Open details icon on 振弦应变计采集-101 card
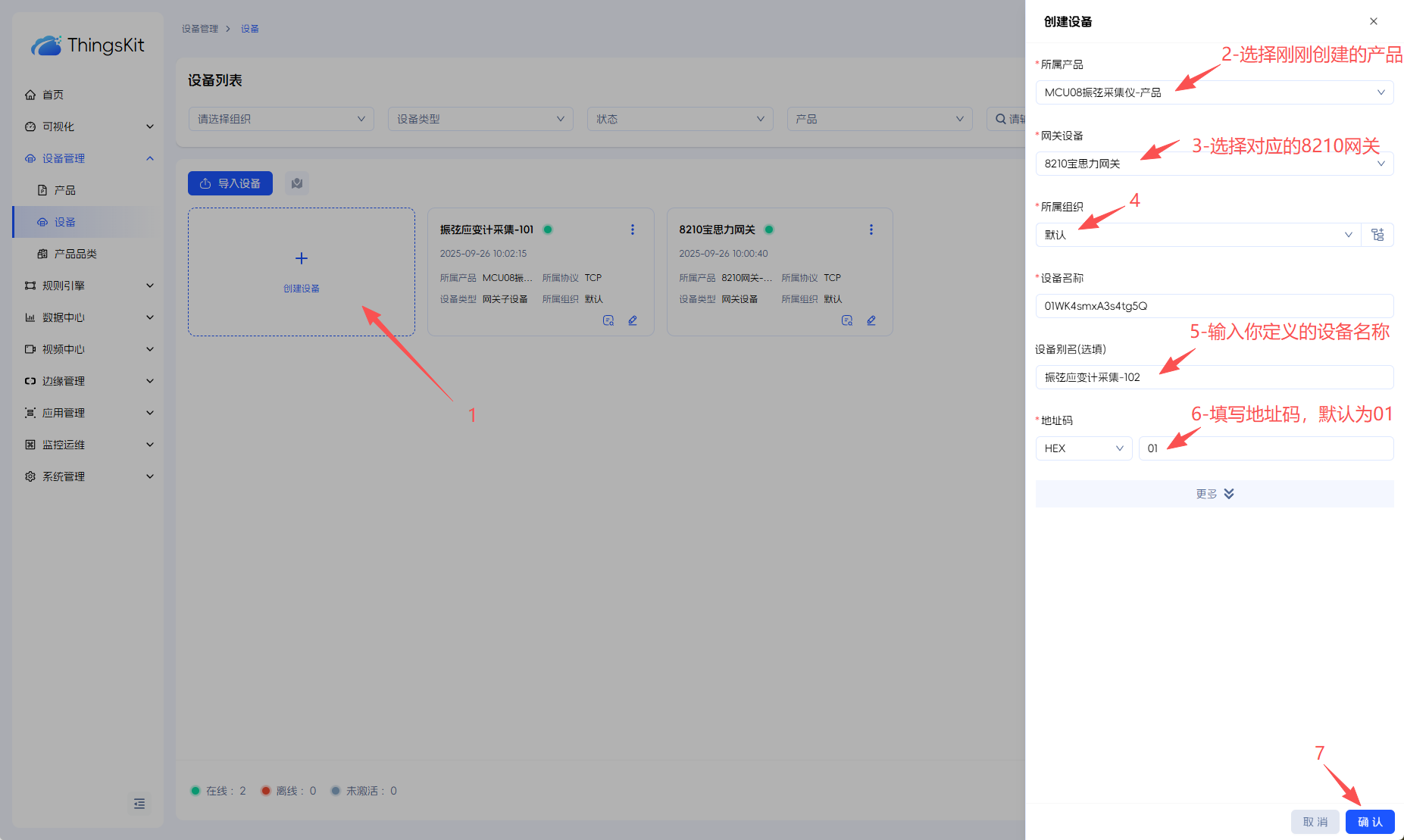 pyautogui.click(x=608, y=320)
